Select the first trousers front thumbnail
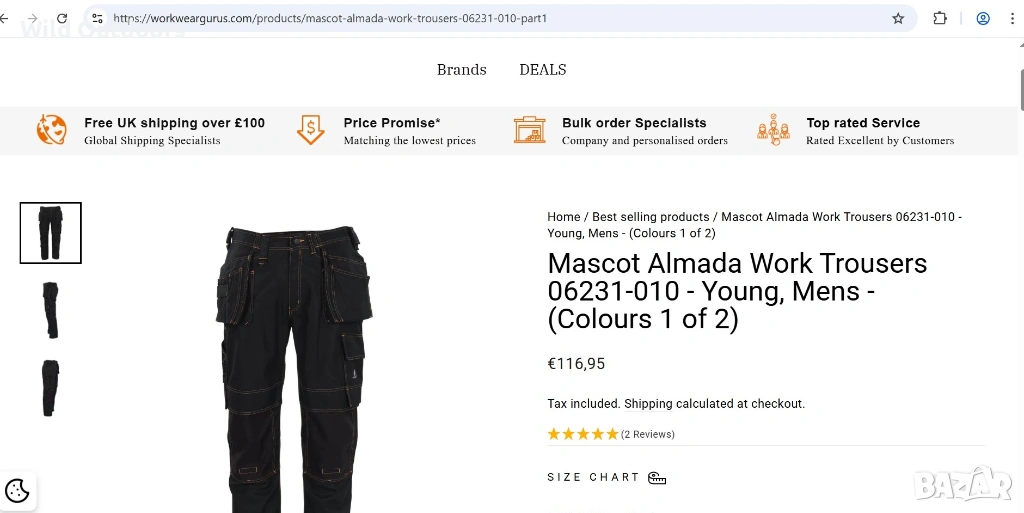The height and width of the screenshot is (513, 1024). (50, 233)
